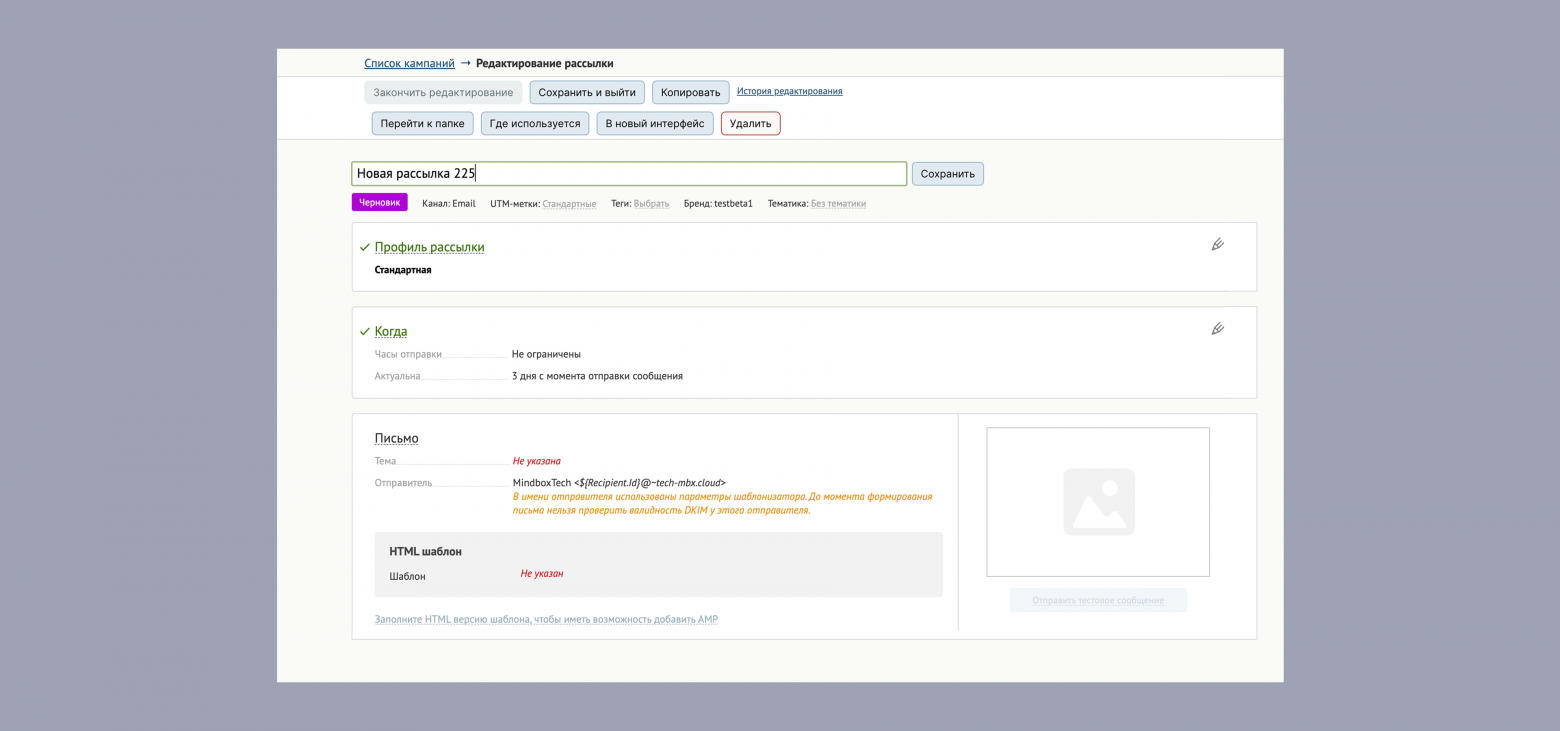Open Теги Выбрать selector

pyautogui.click(x=651, y=204)
